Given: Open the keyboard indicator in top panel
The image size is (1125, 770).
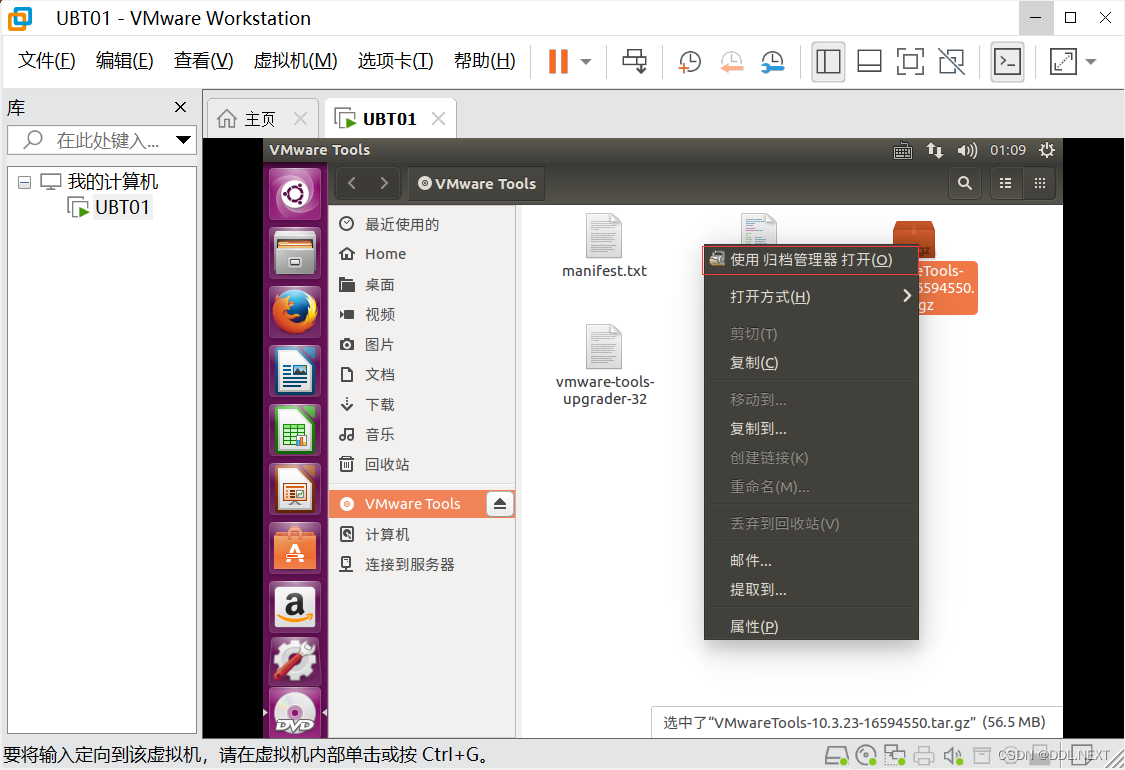Looking at the screenshot, I should [903, 151].
